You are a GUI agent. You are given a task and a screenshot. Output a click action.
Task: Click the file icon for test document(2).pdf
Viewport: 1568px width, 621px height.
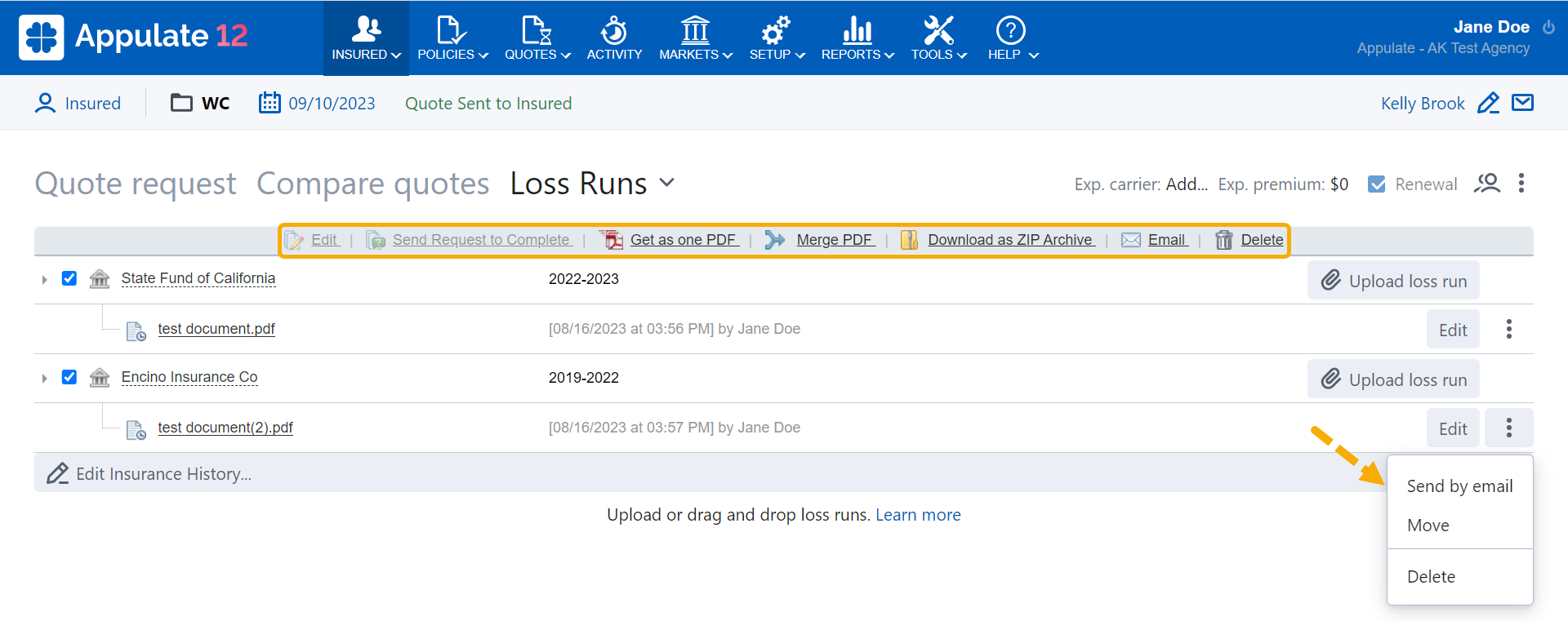tap(136, 429)
